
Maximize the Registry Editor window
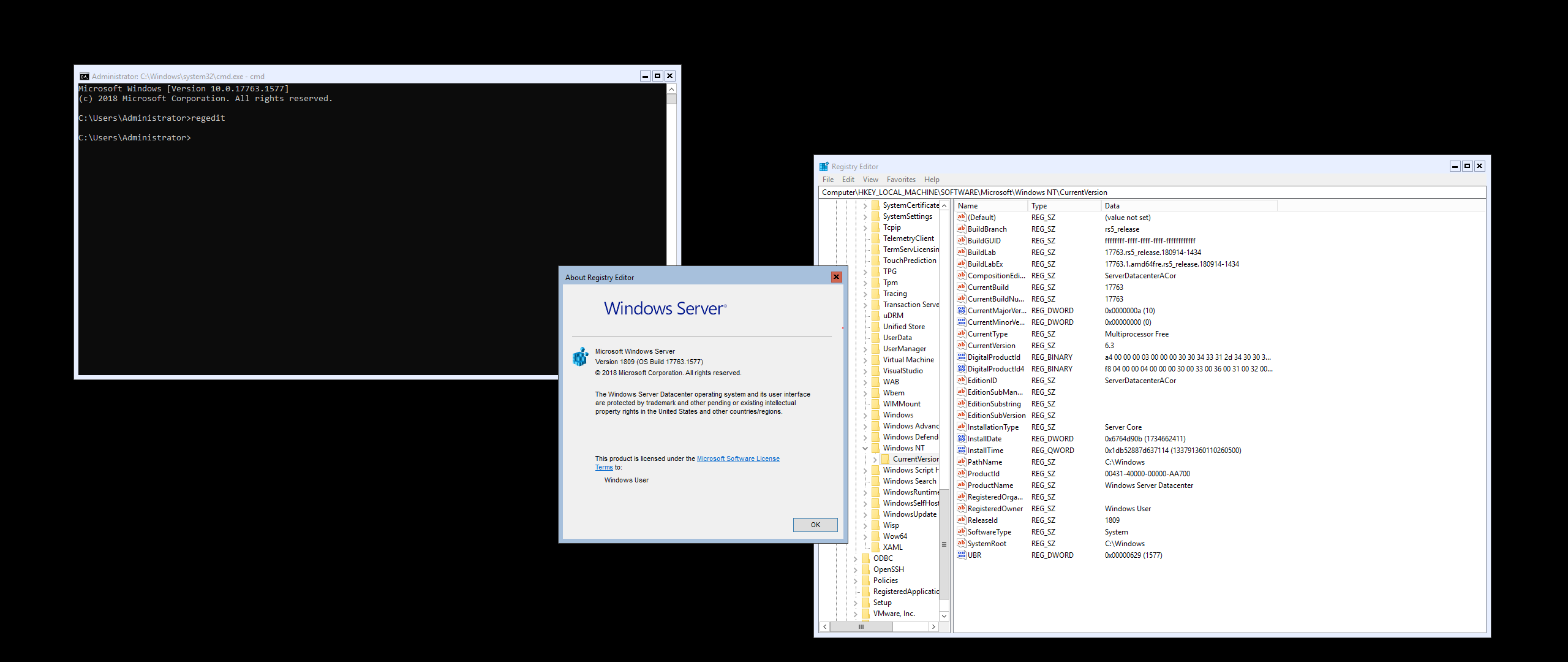click(x=1467, y=166)
